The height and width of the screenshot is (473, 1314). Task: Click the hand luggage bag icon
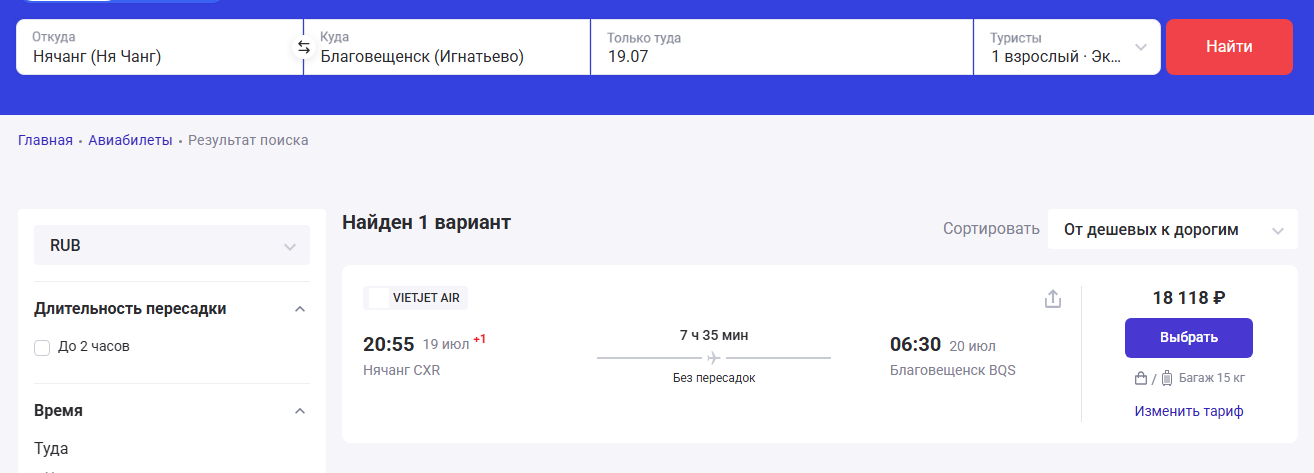click(1140, 379)
